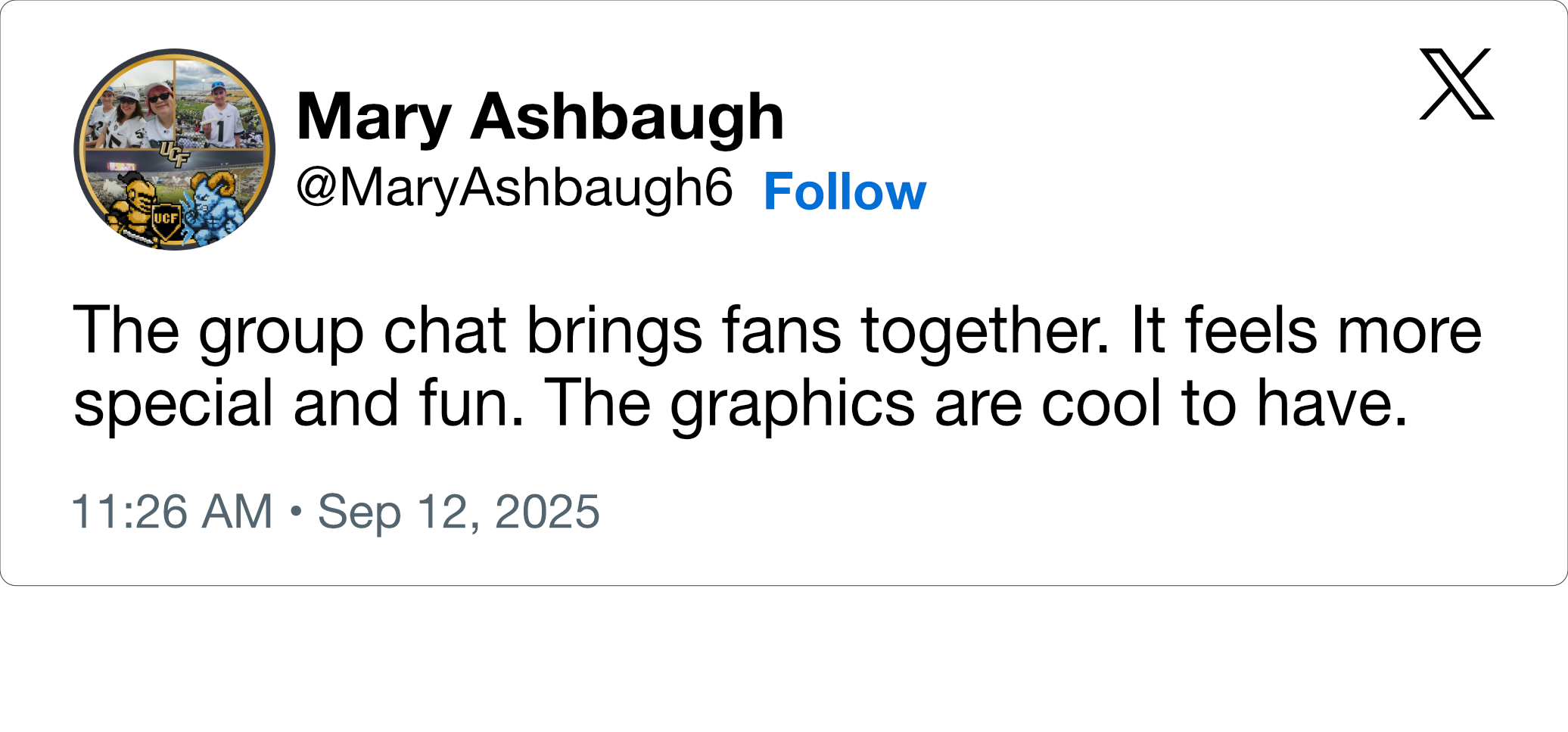Viewport: 1568px width, 732px height.
Task: Click the words "special and fun" in tweet
Action: 299,403
